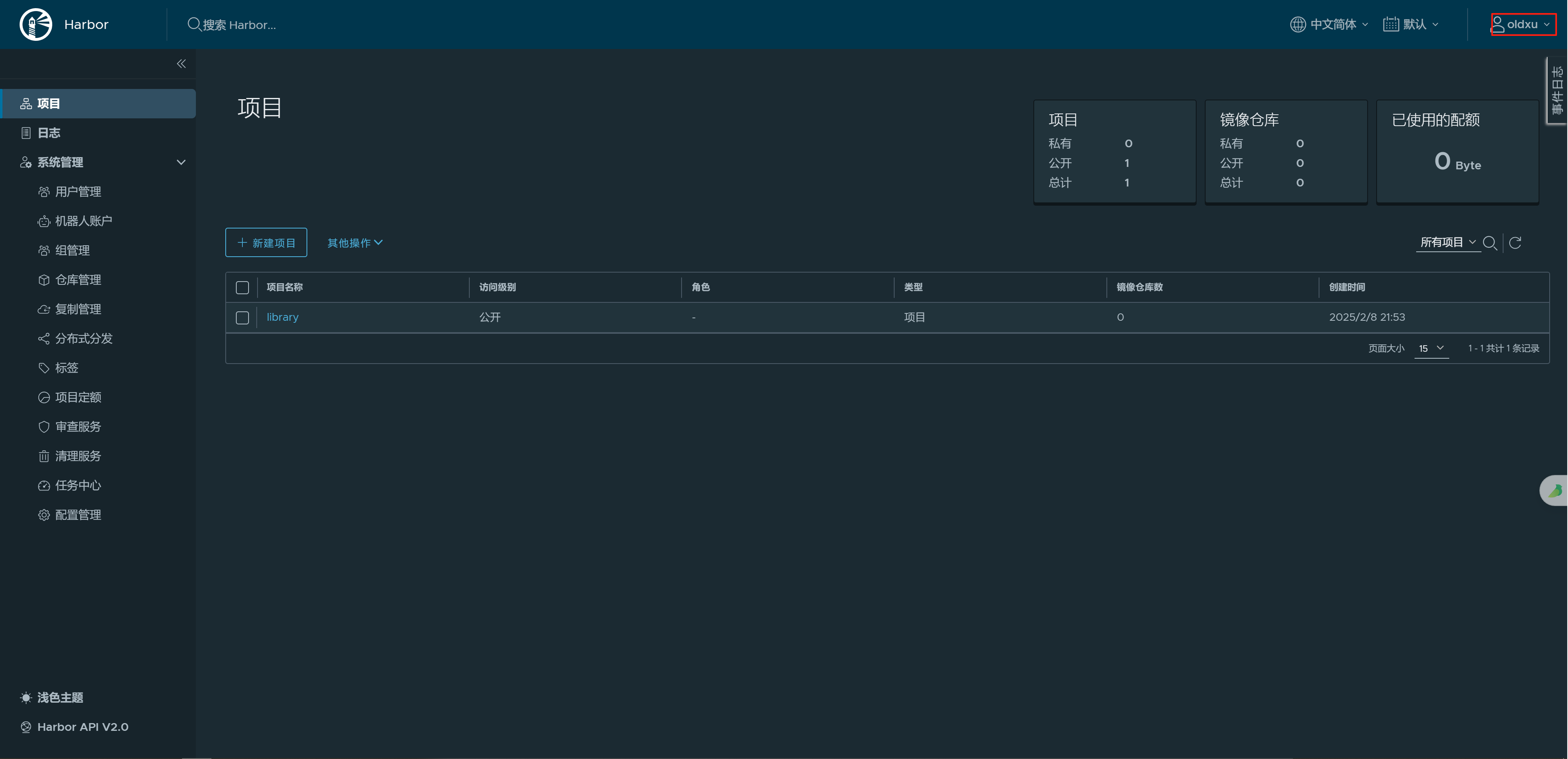The height and width of the screenshot is (759, 1568).
Task: Open the 所有项目 filter dropdown
Action: (1448, 242)
